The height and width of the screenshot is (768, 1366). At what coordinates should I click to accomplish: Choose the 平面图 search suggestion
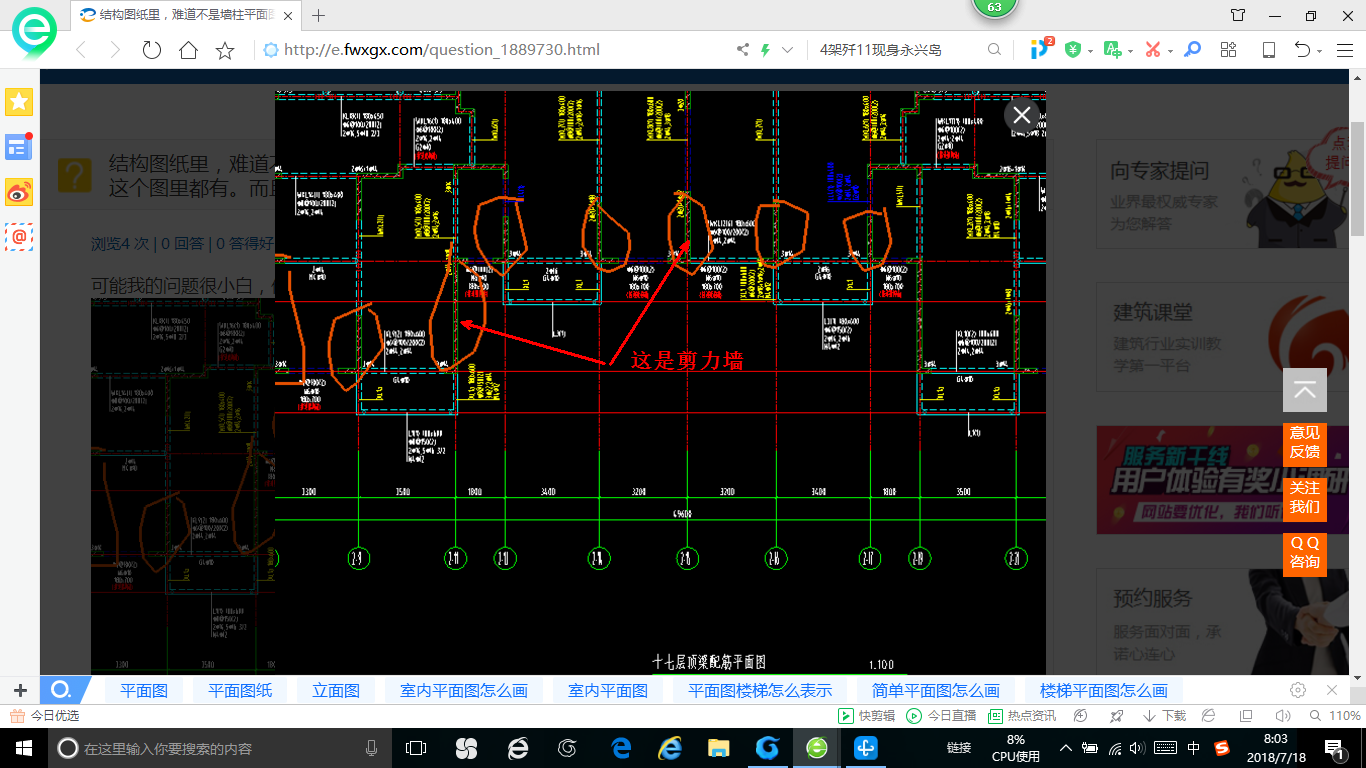click(144, 690)
